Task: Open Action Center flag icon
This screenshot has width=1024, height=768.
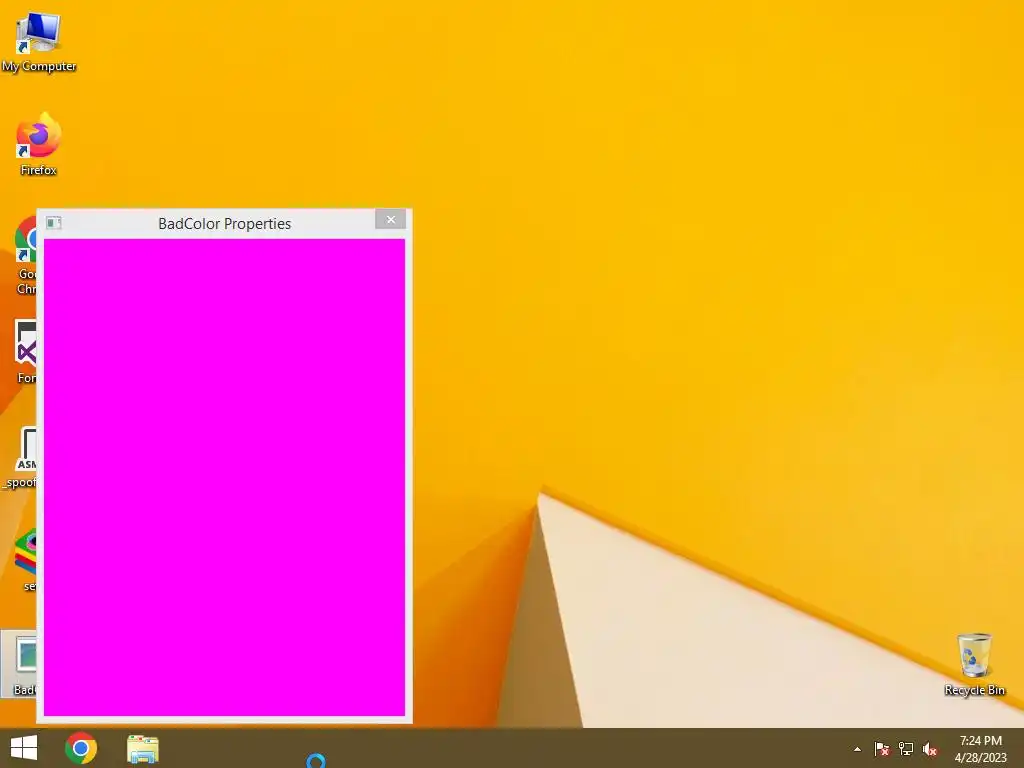Action: (882, 749)
